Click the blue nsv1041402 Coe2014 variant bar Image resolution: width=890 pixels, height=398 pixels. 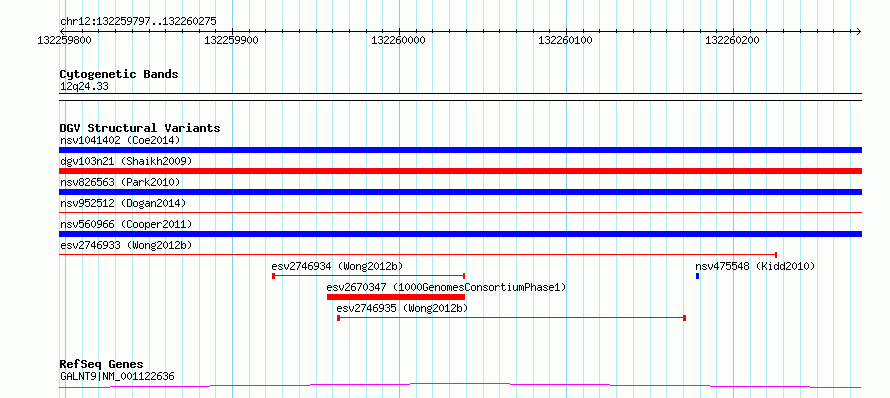pyautogui.click(x=460, y=150)
